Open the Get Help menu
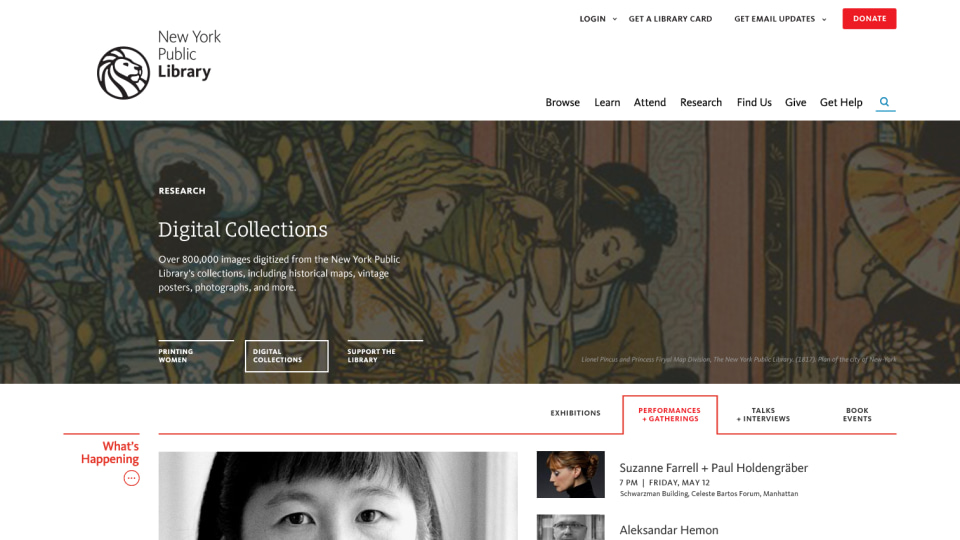960x540 pixels. [x=841, y=102]
